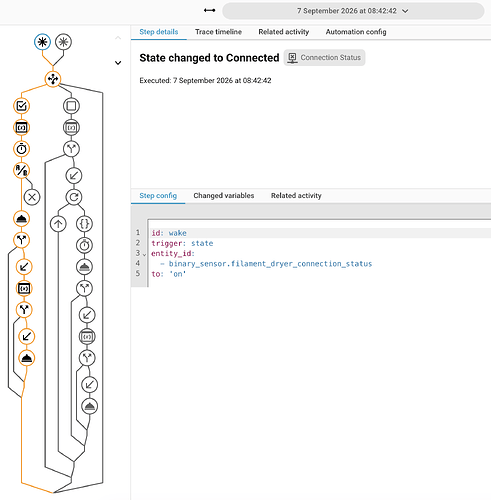Open the Automation config tab
Screen dimensions: 491x500
click(x=356, y=32)
